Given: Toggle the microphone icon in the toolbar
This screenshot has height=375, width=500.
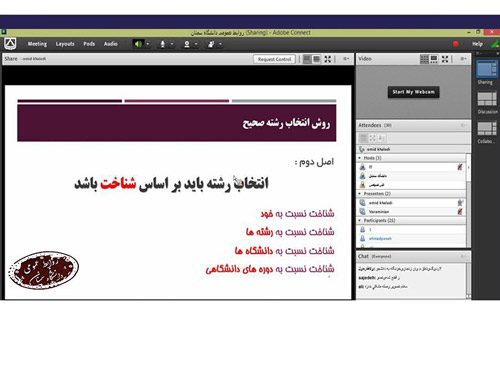Looking at the screenshot, I should tap(163, 44).
